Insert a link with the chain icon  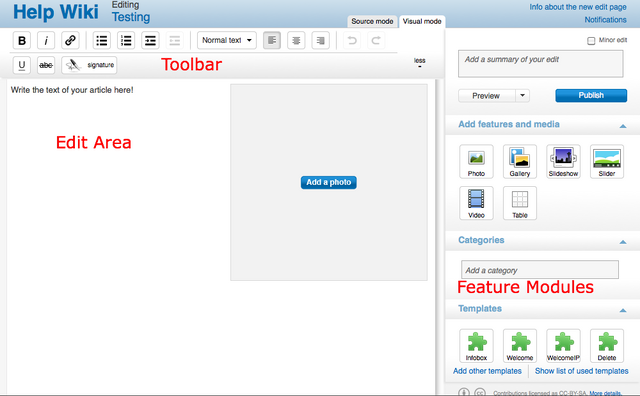[x=70, y=40]
